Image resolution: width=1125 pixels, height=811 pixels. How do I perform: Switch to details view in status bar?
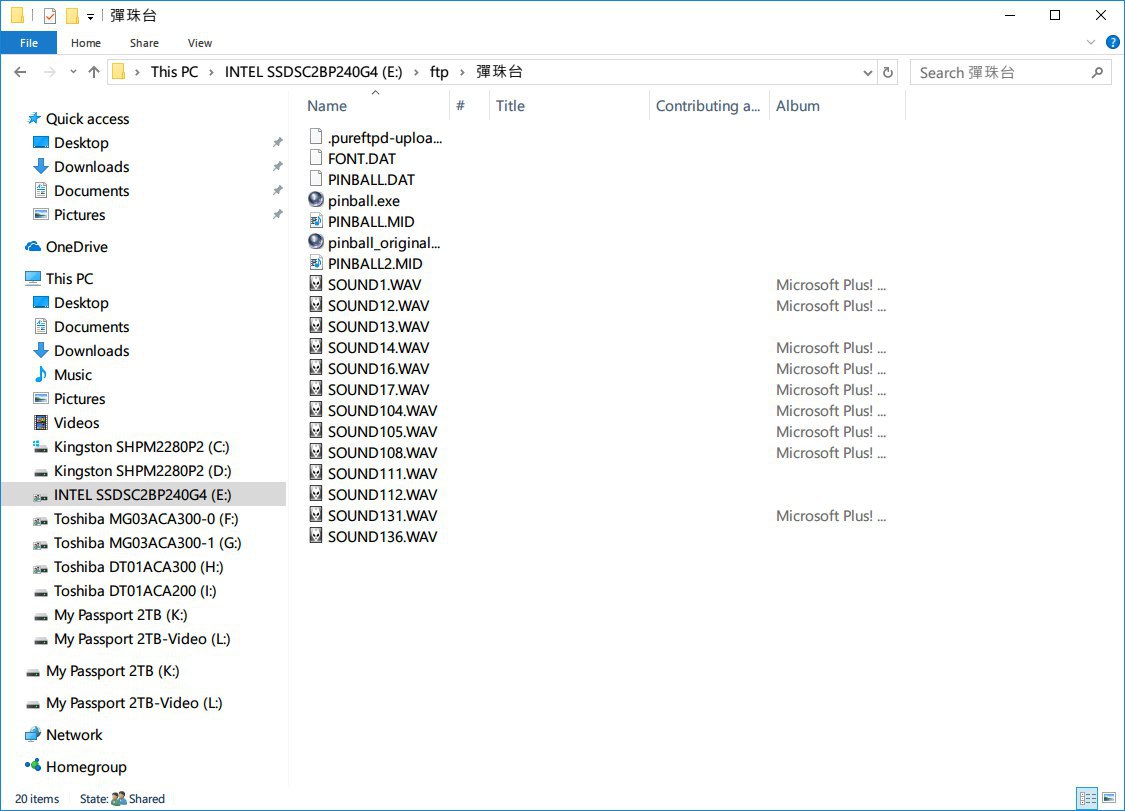[x=1088, y=798]
